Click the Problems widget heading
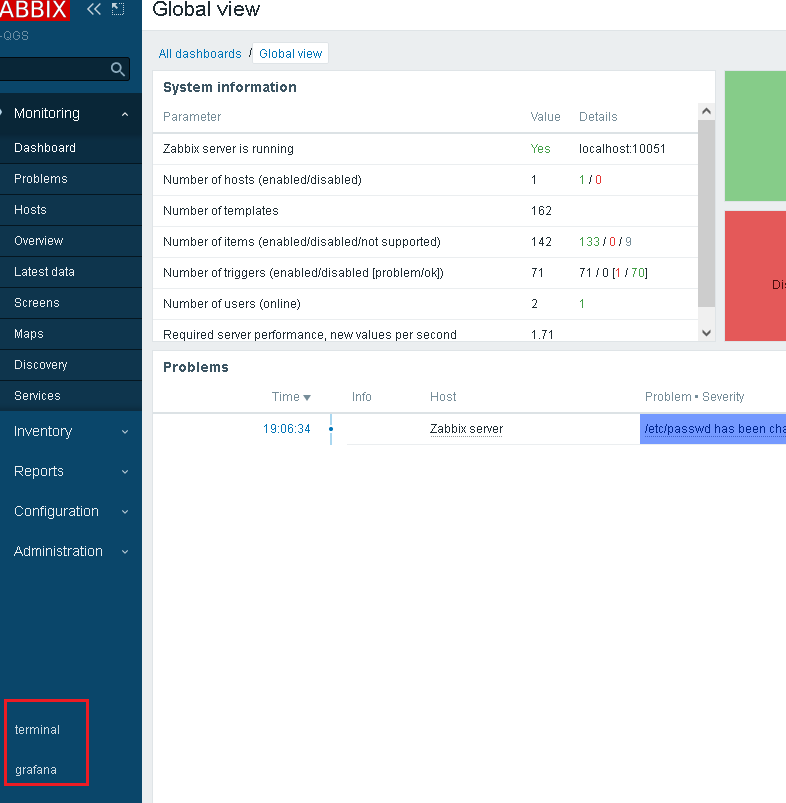 (x=196, y=367)
